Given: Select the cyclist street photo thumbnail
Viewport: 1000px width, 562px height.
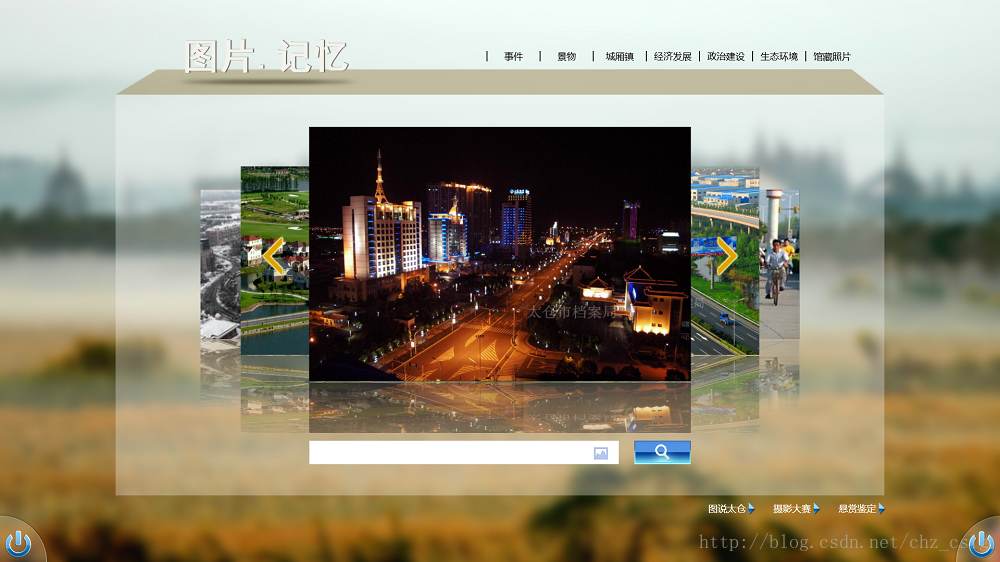Looking at the screenshot, I should (x=779, y=264).
